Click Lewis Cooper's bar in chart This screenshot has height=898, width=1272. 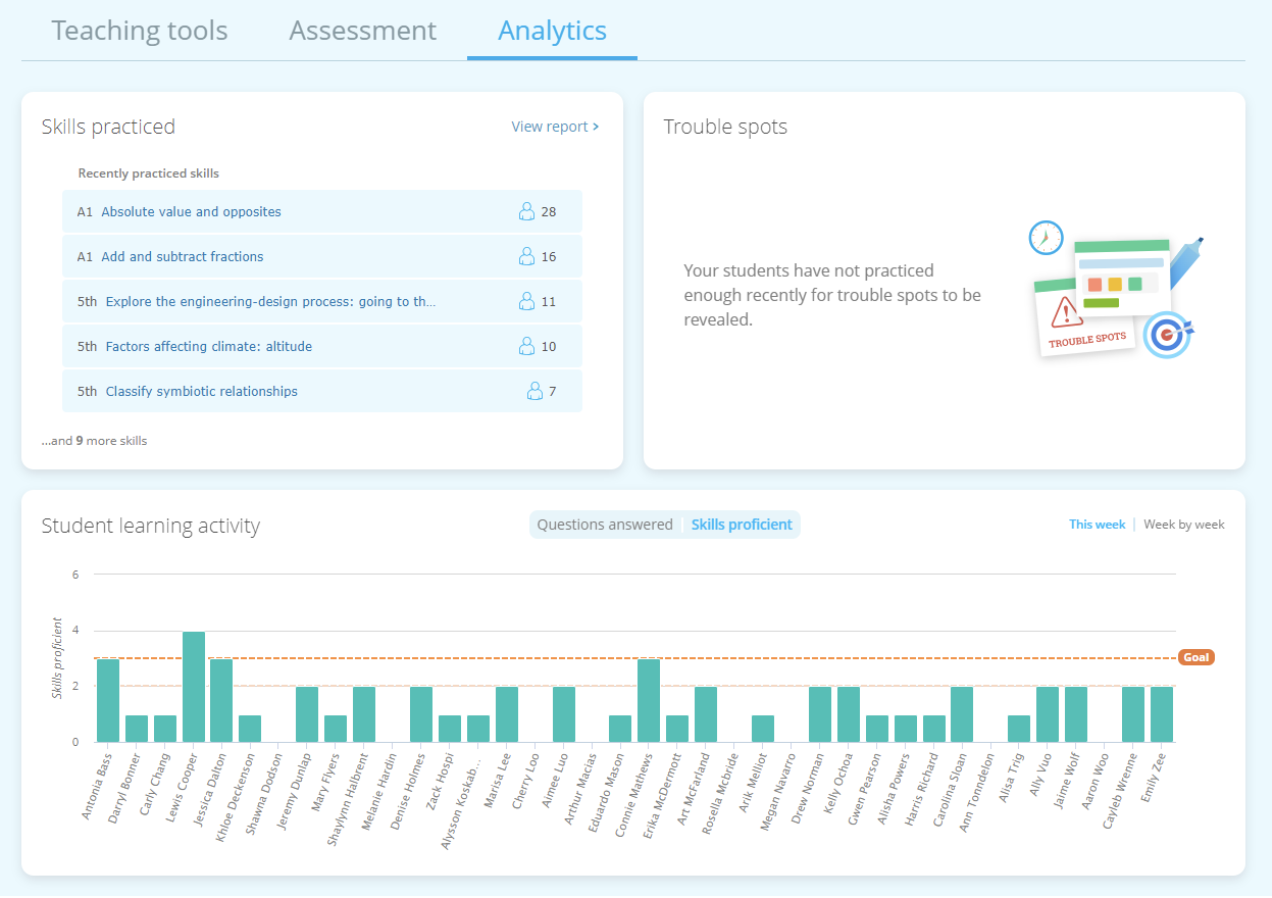tap(194, 687)
